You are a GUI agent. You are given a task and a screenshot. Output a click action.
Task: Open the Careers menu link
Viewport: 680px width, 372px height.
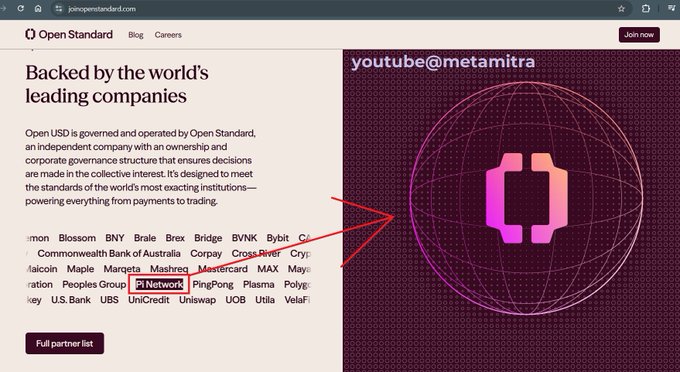[168, 35]
